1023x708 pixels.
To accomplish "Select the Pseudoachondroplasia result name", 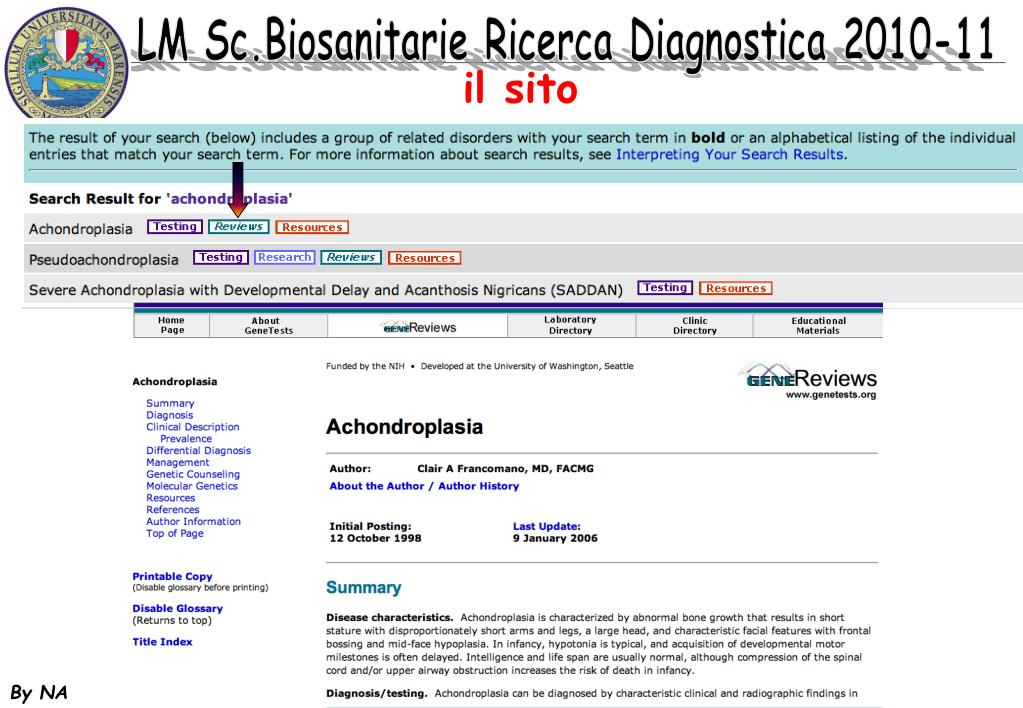I will click(104, 260).
